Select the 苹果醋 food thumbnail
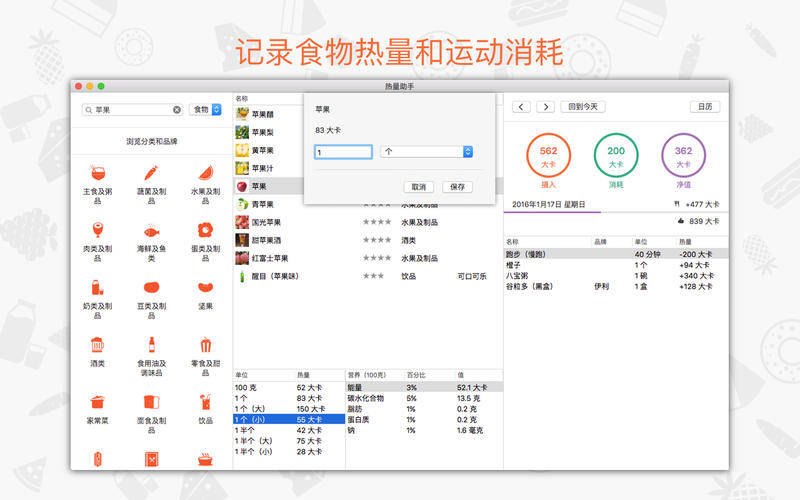The width and height of the screenshot is (800, 500). (x=242, y=114)
